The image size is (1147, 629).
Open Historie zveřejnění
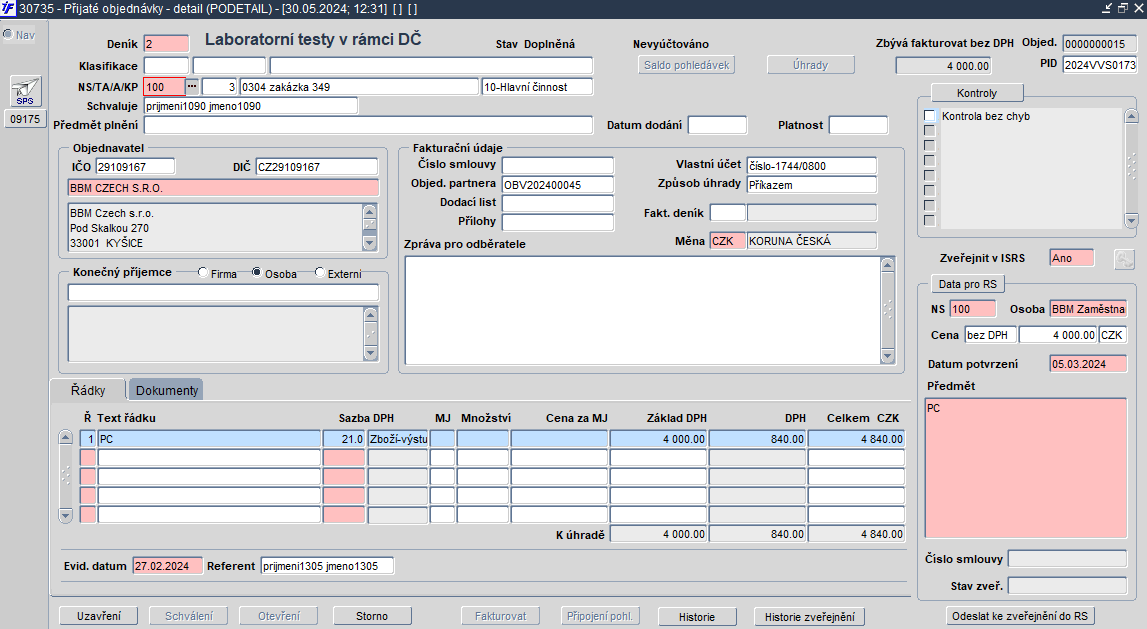coord(809,617)
